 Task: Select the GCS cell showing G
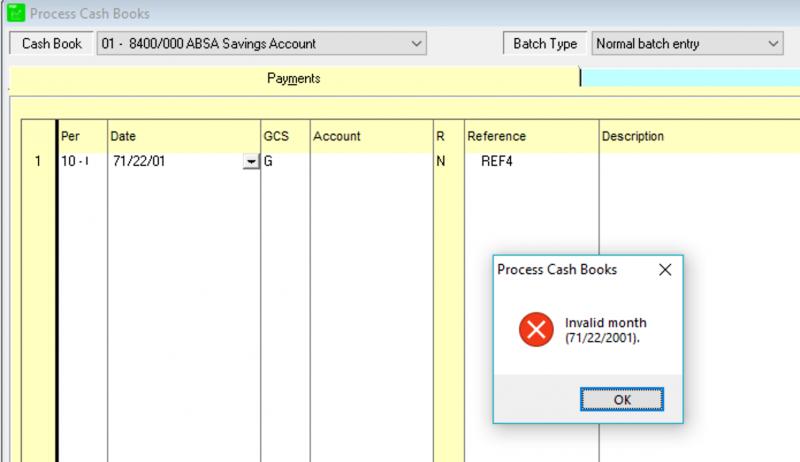[284, 161]
